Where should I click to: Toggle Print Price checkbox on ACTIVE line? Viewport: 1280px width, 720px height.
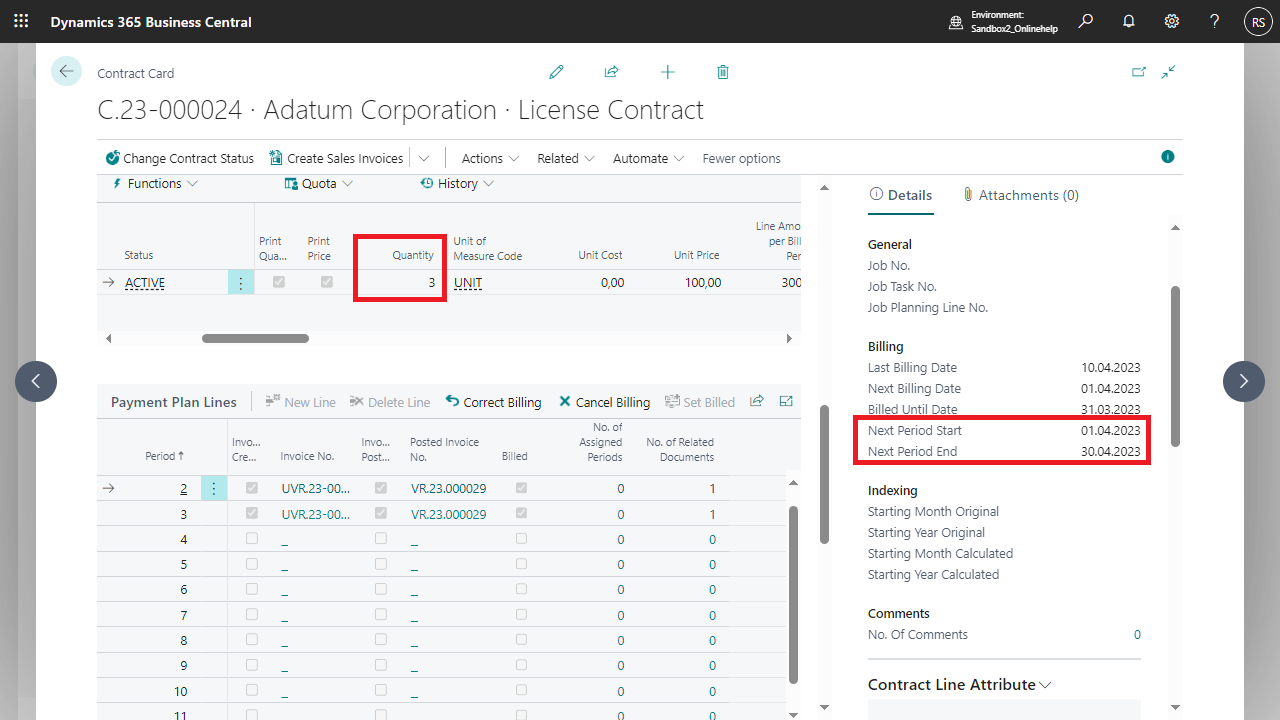pyautogui.click(x=326, y=283)
